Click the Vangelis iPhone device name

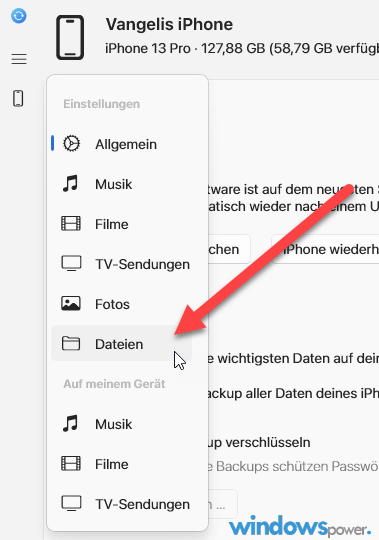coord(169,24)
